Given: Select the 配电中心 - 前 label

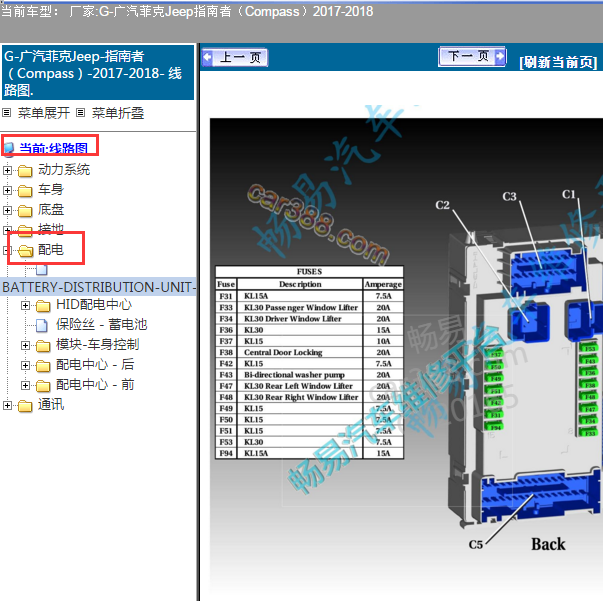Looking at the screenshot, I should (x=95, y=385).
